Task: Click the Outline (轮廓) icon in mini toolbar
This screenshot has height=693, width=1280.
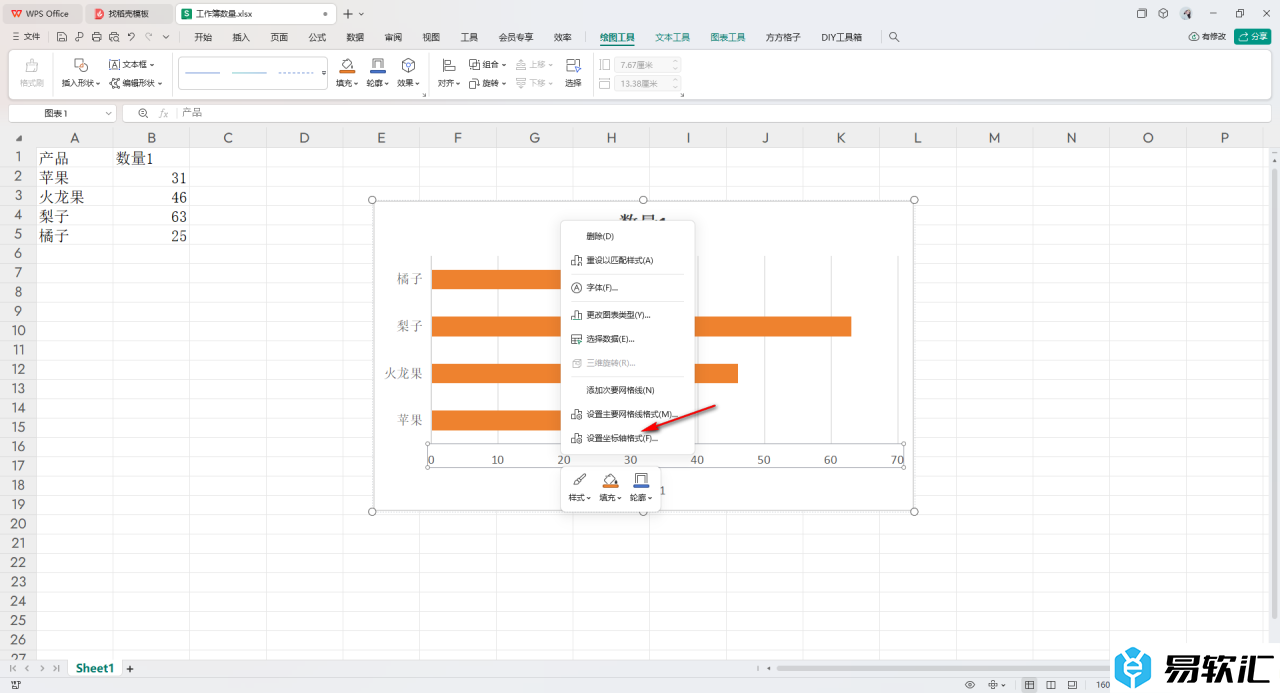Action: (642, 480)
